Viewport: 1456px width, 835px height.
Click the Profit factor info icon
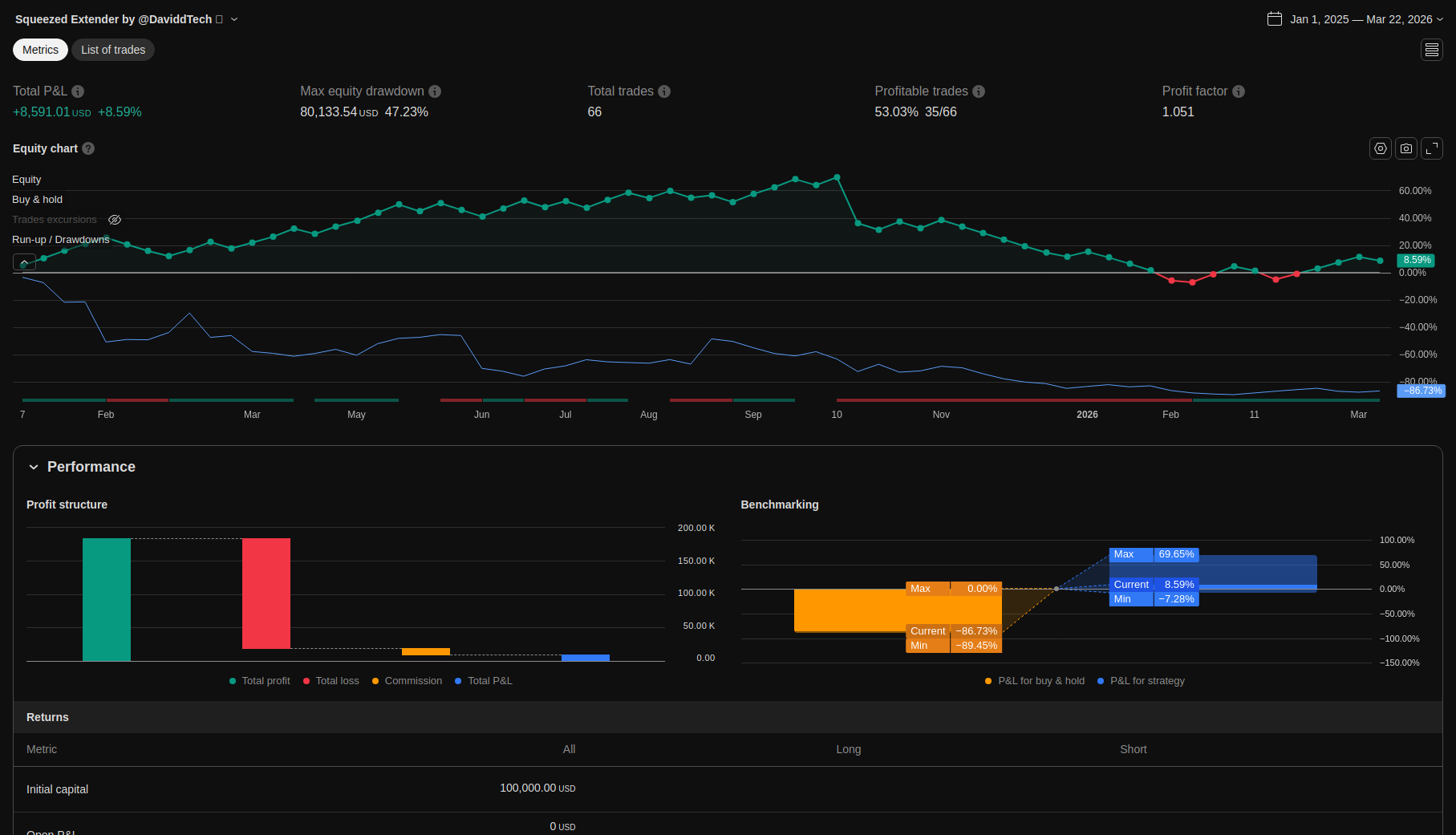click(x=1238, y=91)
